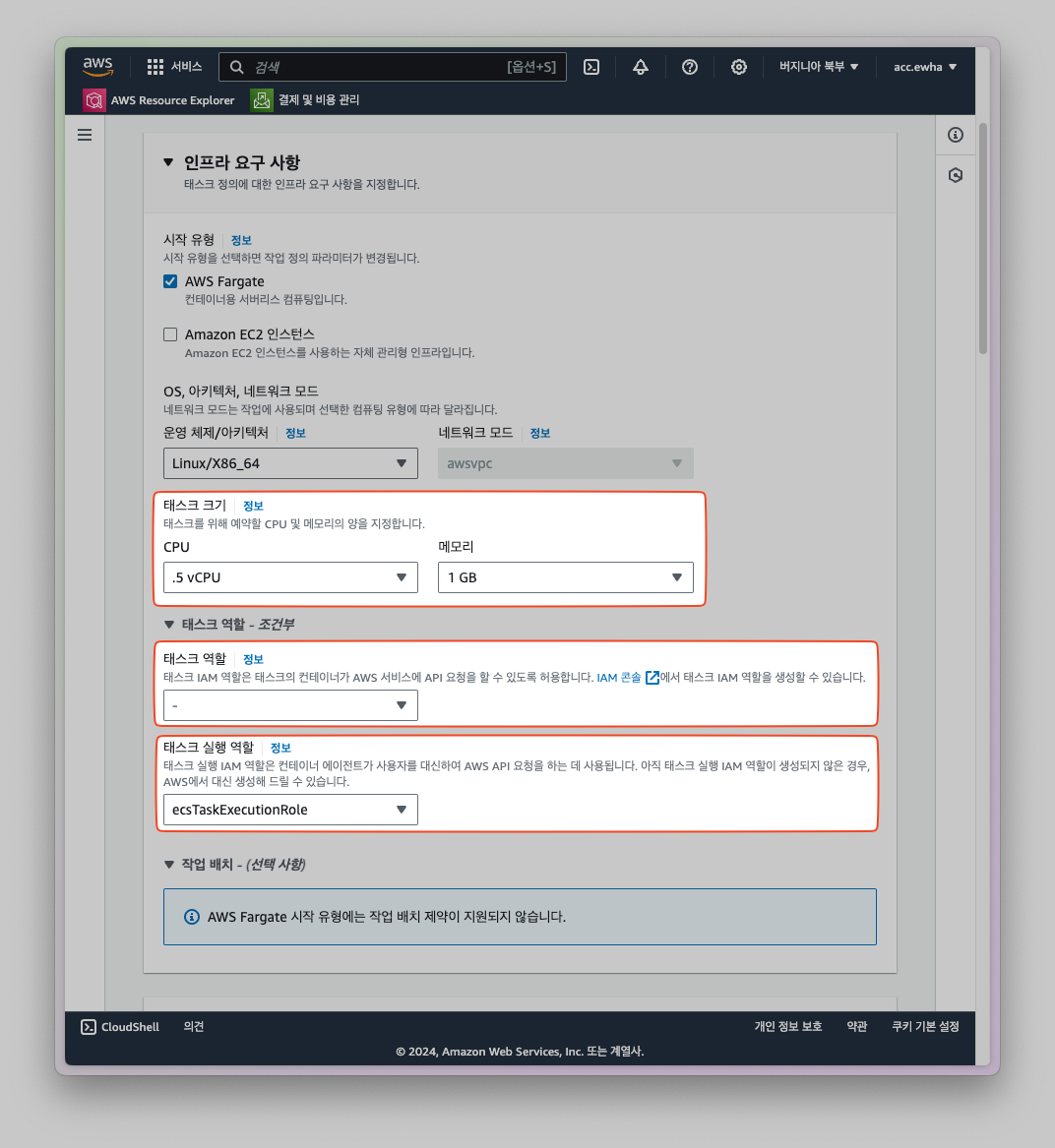
Task: Open the Linux/X86_64 operating system dropdown
Action: [x=290, y=463]
